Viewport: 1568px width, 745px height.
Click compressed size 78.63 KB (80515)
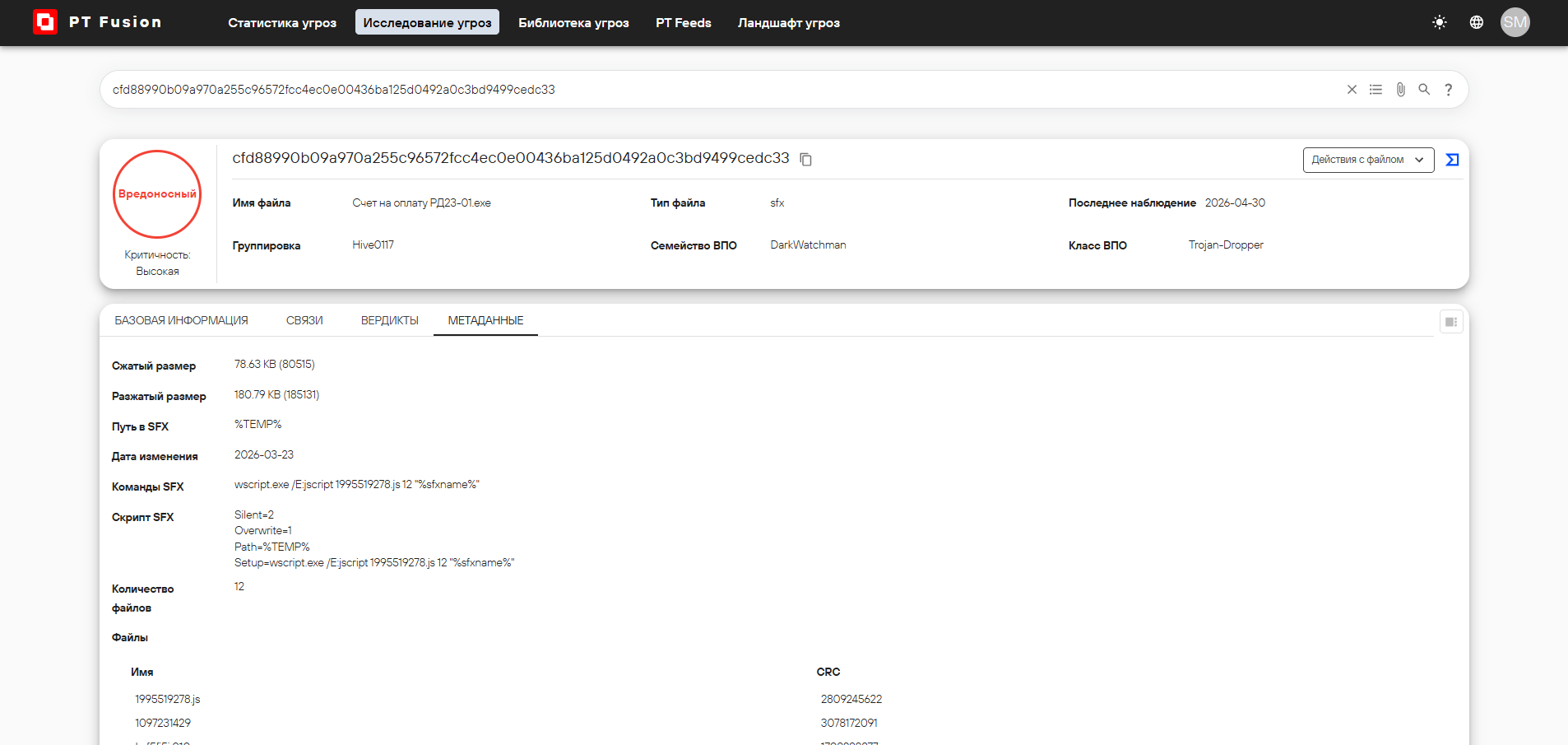coord(275,364)
